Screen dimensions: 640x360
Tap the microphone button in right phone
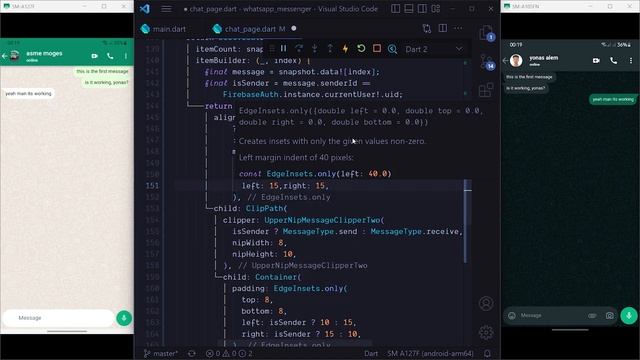(x=629, y=316)
